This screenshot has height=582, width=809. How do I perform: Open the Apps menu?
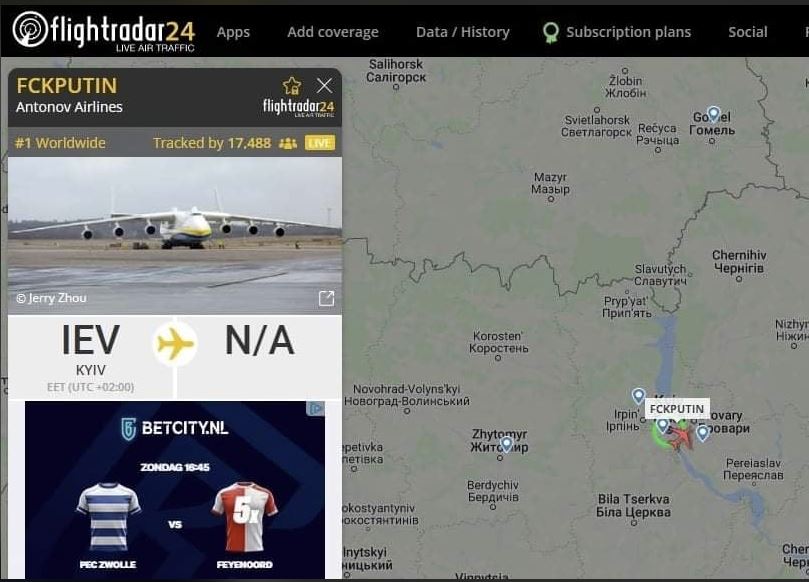tap(233, 32)
